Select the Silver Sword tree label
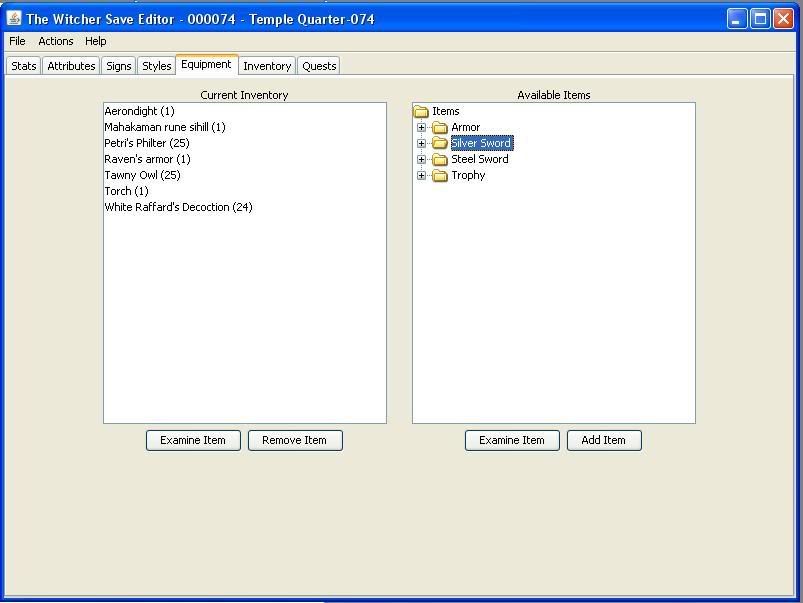Screen dimensions: 803x603 click(x=481, y=143)
